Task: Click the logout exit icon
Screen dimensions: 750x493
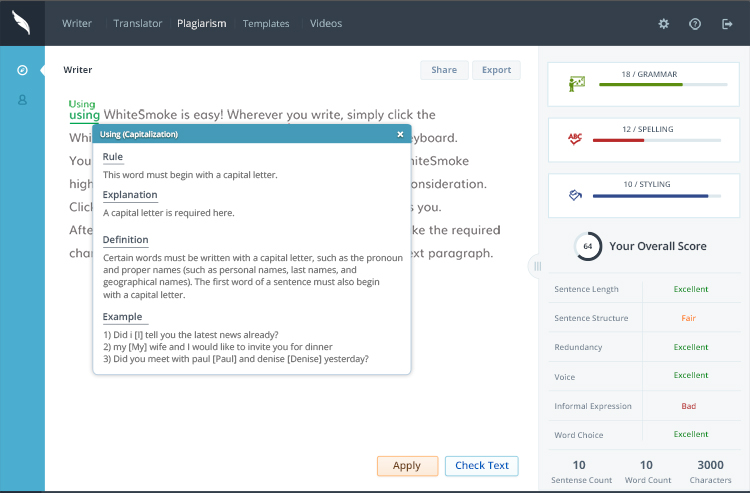Action: point(727,23)
